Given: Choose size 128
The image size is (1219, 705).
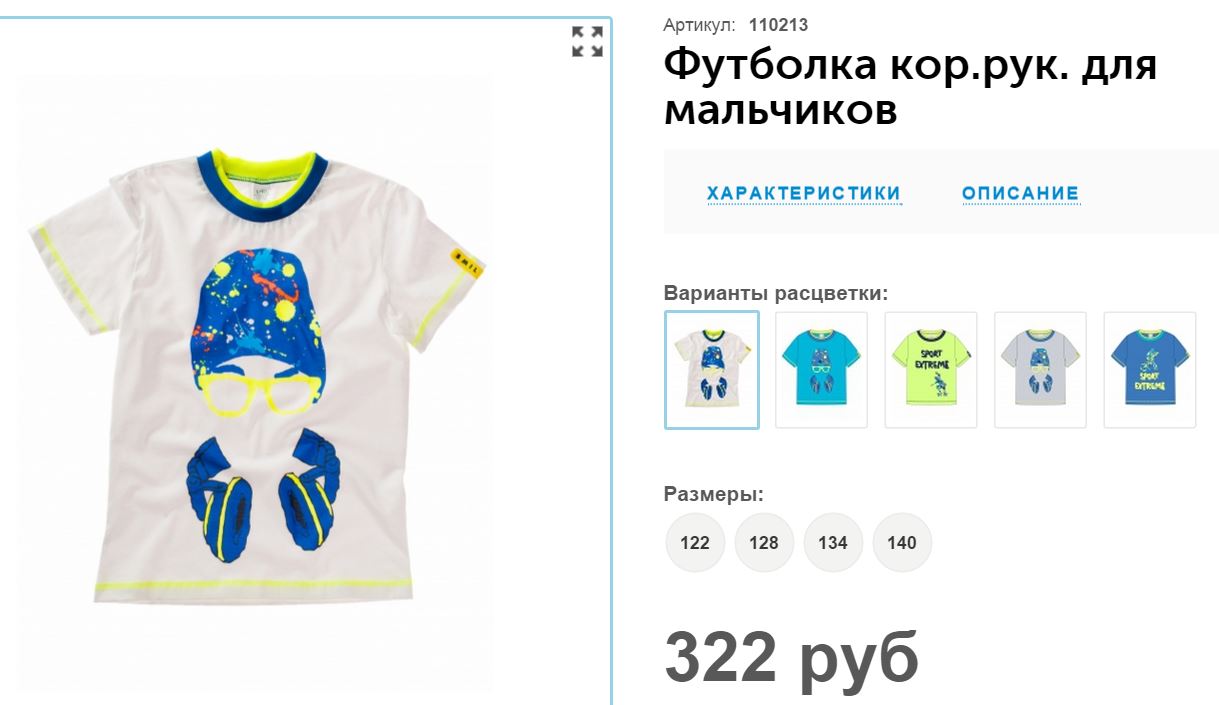Looking at the screenshot, I should click(764, 543).
